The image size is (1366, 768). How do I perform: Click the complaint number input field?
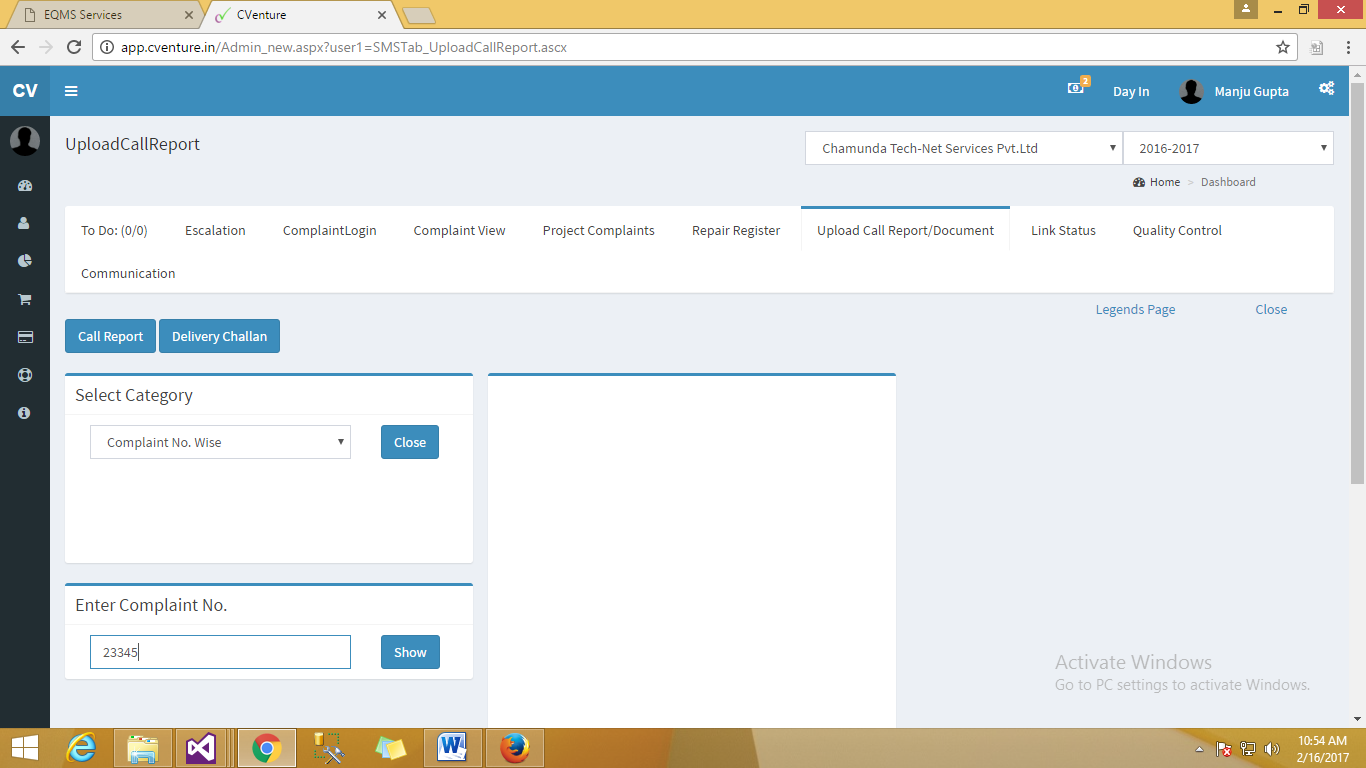[x=220, y=652]
